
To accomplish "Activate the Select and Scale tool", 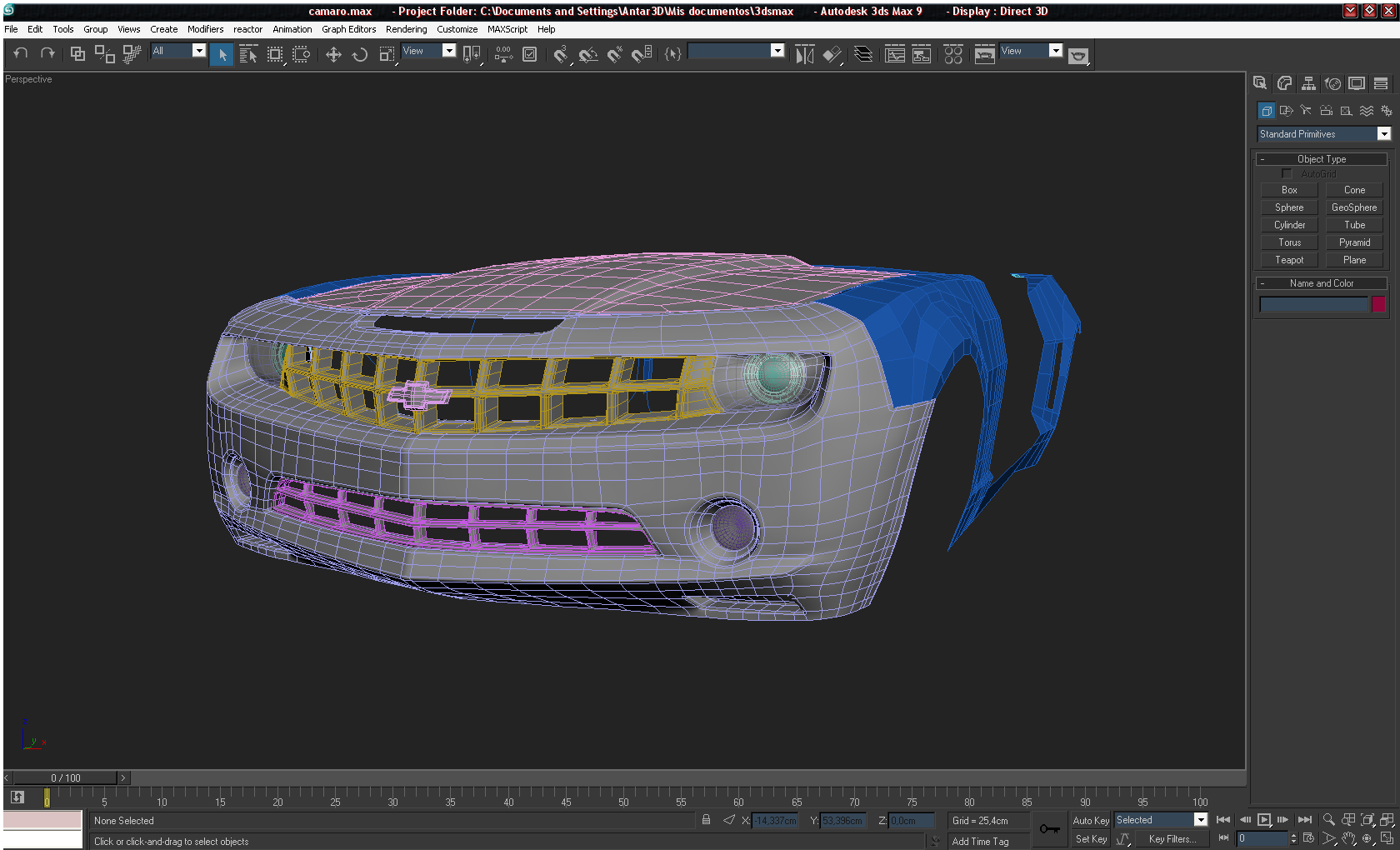I will tap(387, 54).
